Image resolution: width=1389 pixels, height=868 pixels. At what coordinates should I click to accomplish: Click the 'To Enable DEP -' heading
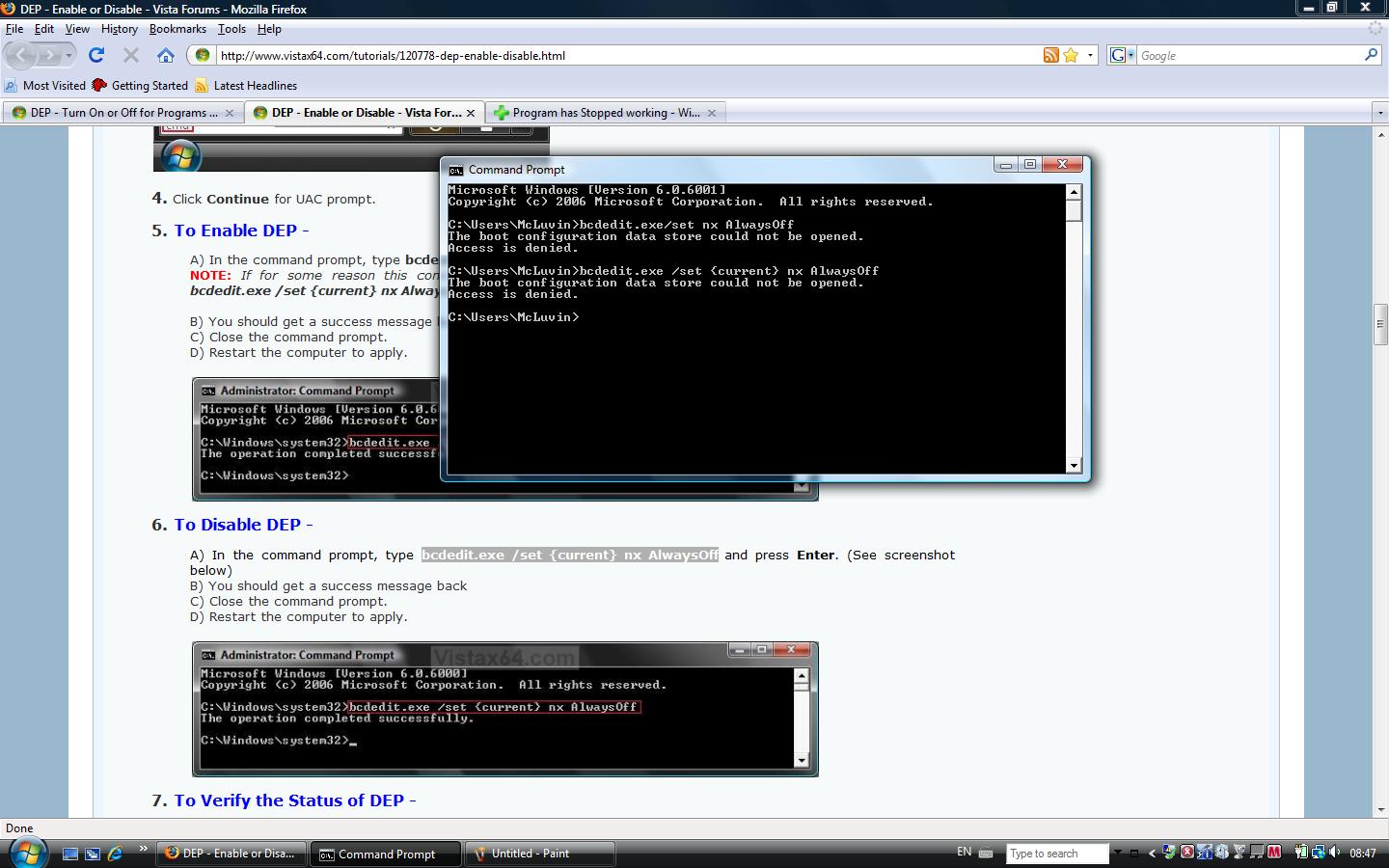241,231
